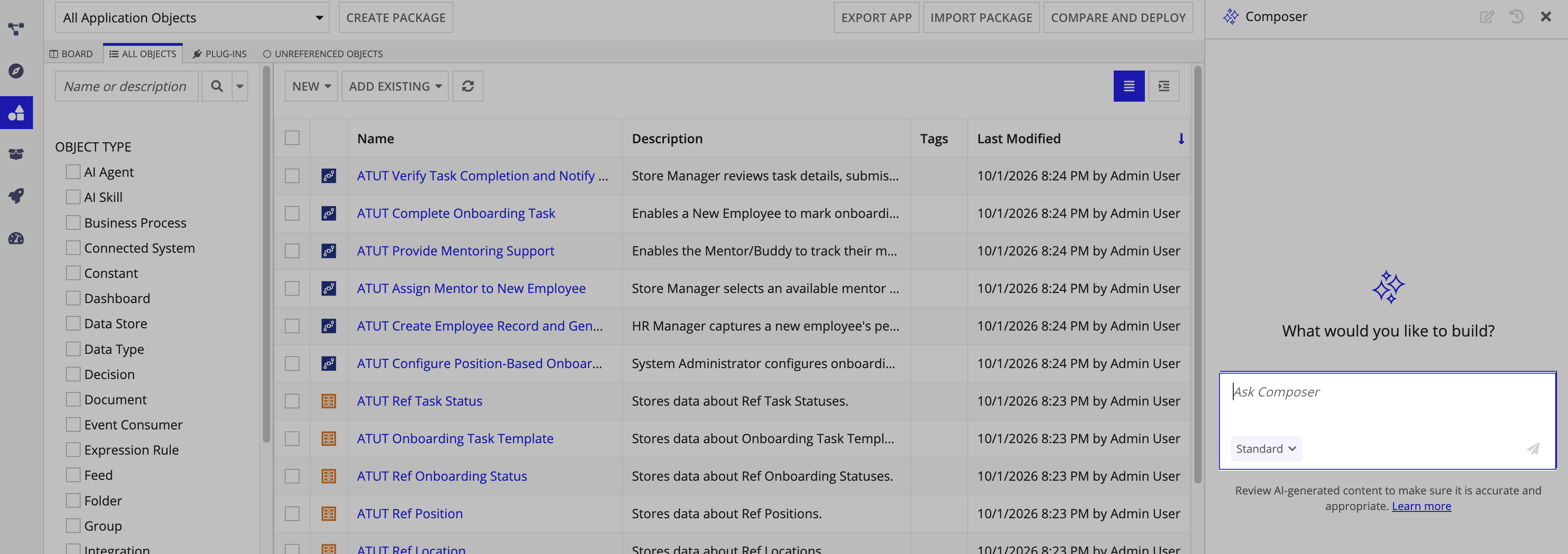
Task: Open the Deploy rocket icon in sidebar
Action: click(x=16, y=196)
